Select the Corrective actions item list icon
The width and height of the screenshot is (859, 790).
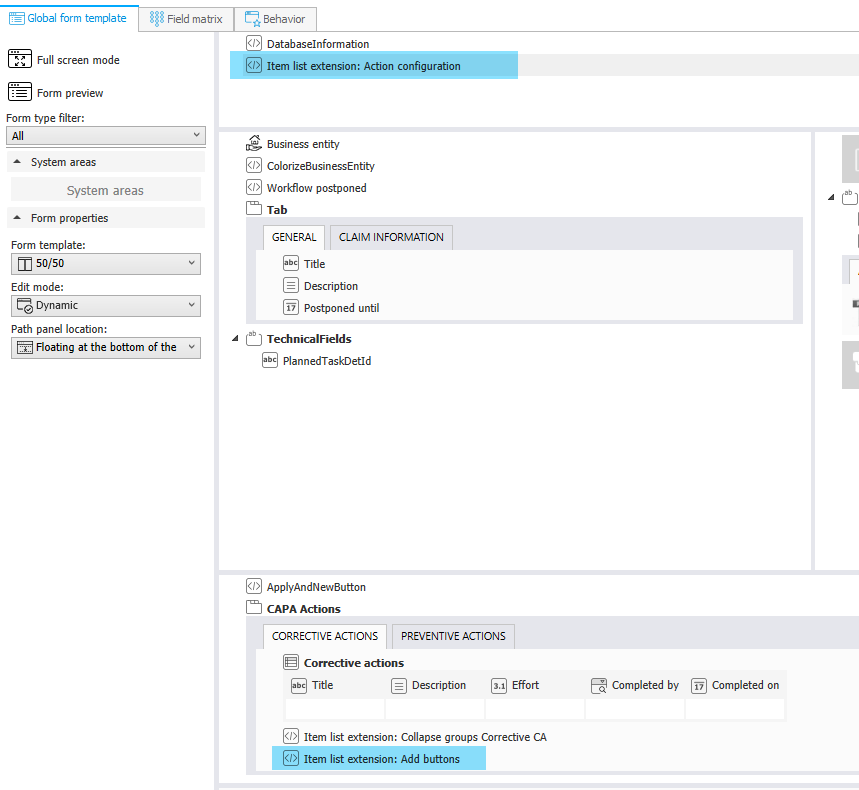(291, 662)
